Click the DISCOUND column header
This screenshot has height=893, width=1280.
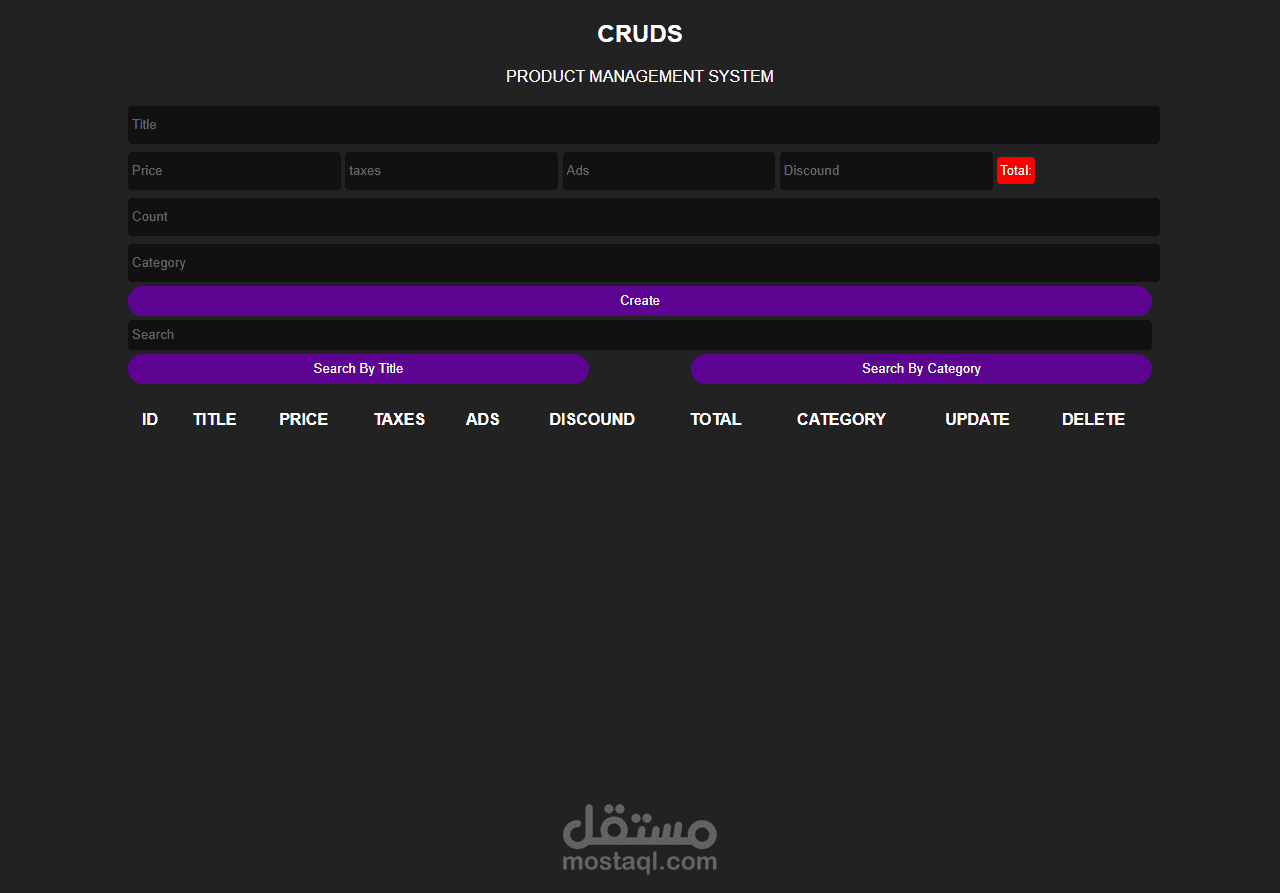[592, 420]
